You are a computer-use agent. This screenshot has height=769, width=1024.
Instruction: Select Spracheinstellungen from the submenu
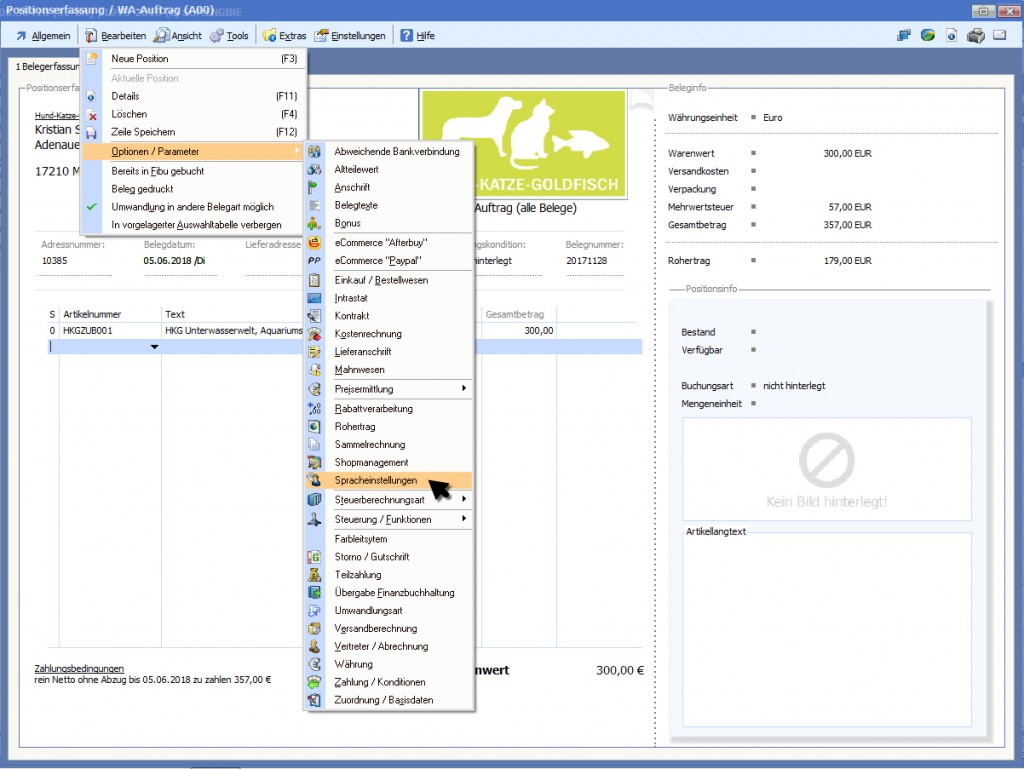point(376,481)
